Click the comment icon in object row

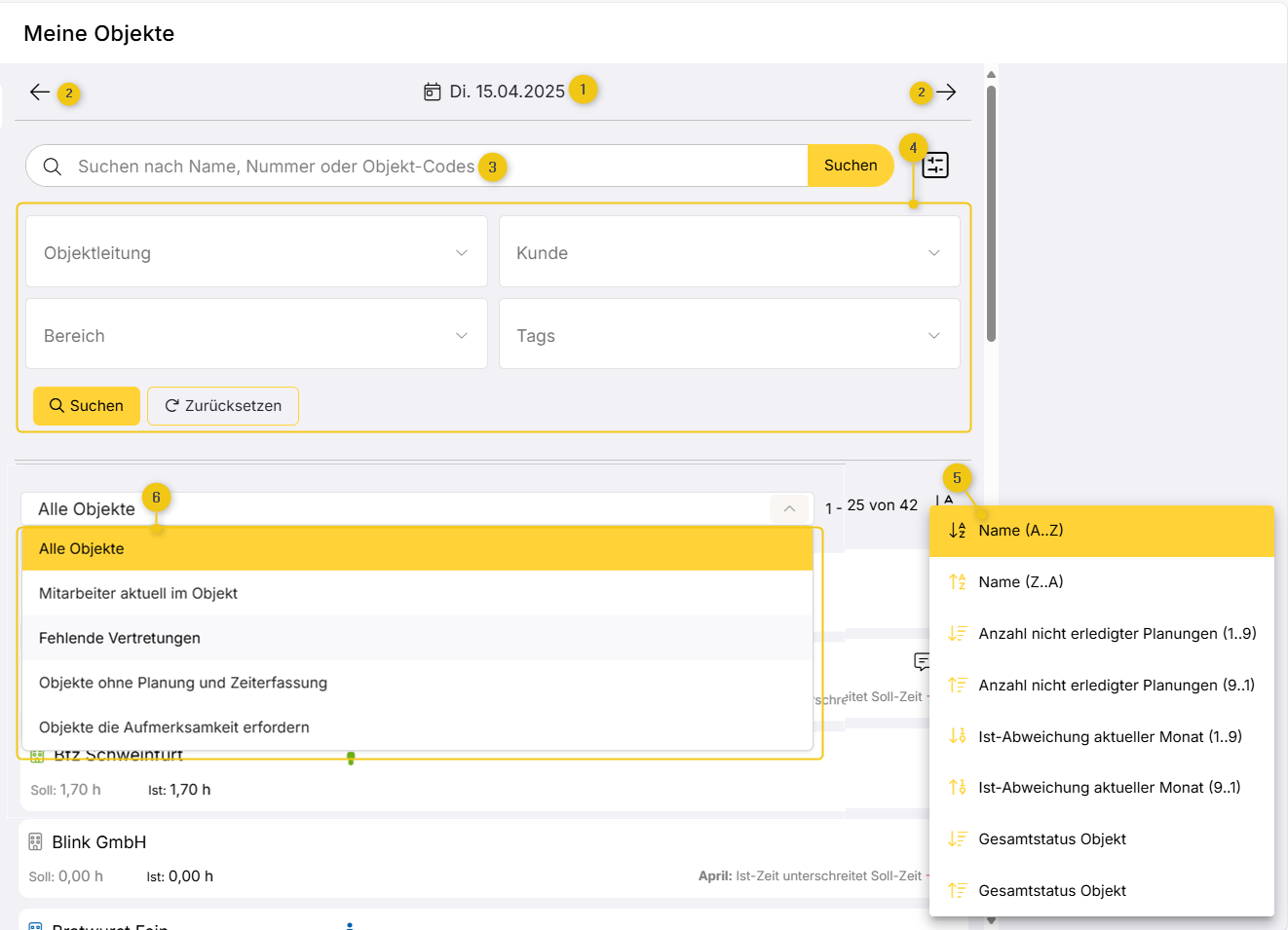pyautogui.click(x=922, y=662)
